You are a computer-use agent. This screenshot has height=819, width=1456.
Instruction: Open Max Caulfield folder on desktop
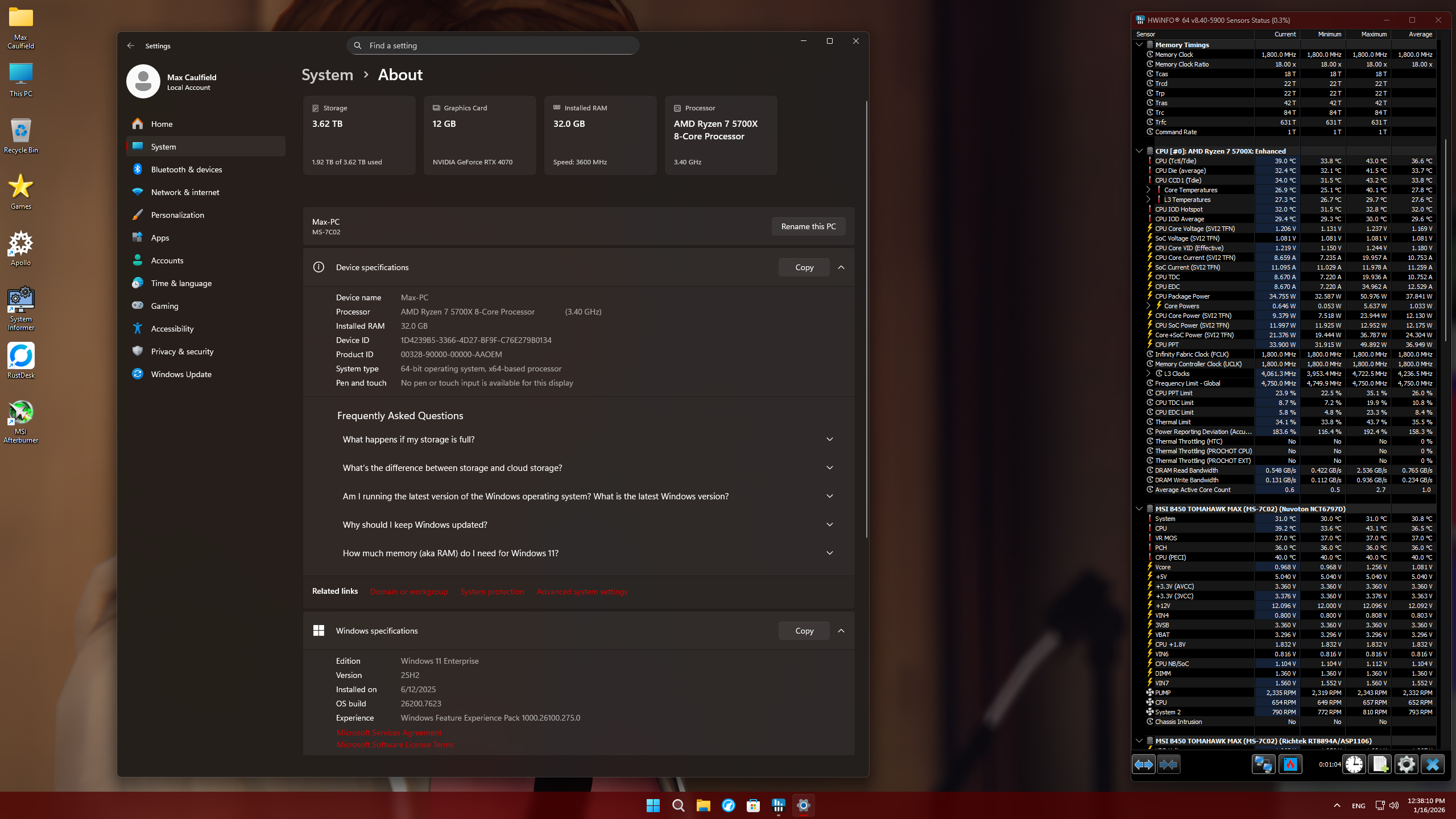click(21, 27)
